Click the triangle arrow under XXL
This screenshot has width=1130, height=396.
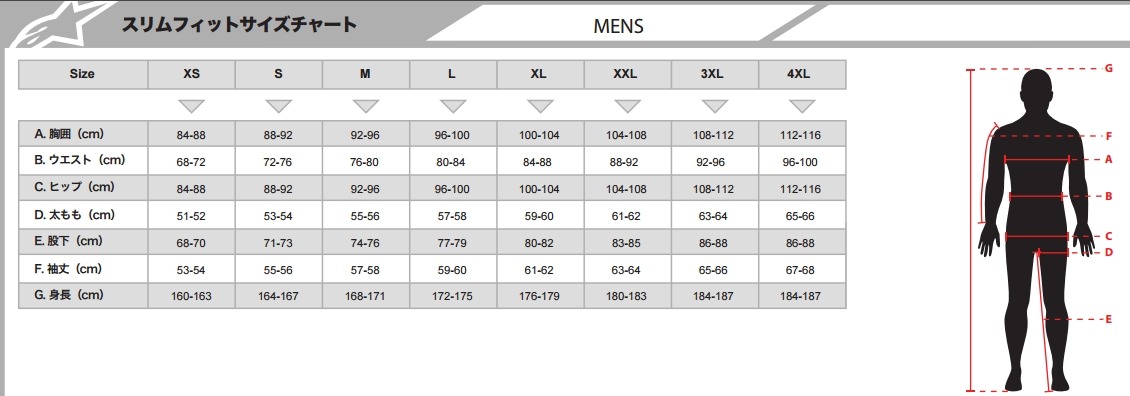point(627,106)
